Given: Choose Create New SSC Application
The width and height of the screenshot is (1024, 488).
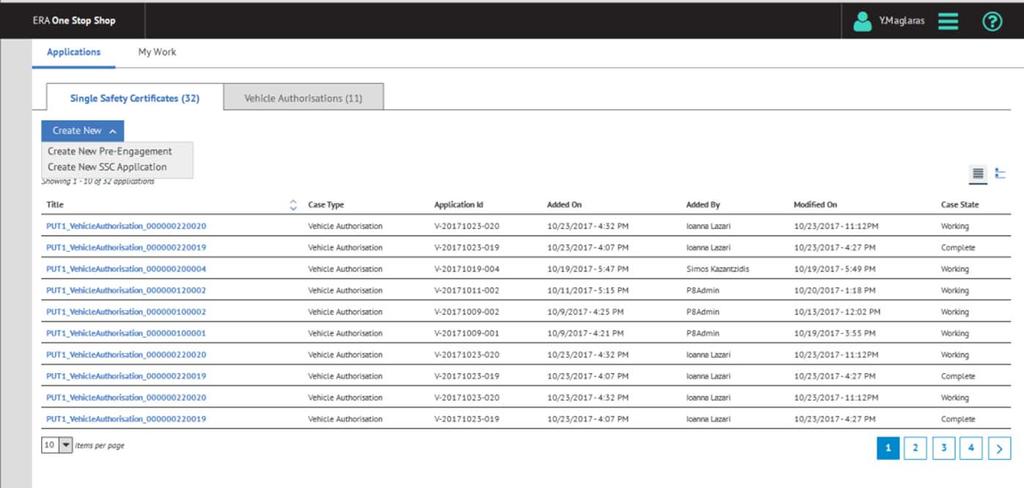Looking at the screenshot, I should (107, 167).
